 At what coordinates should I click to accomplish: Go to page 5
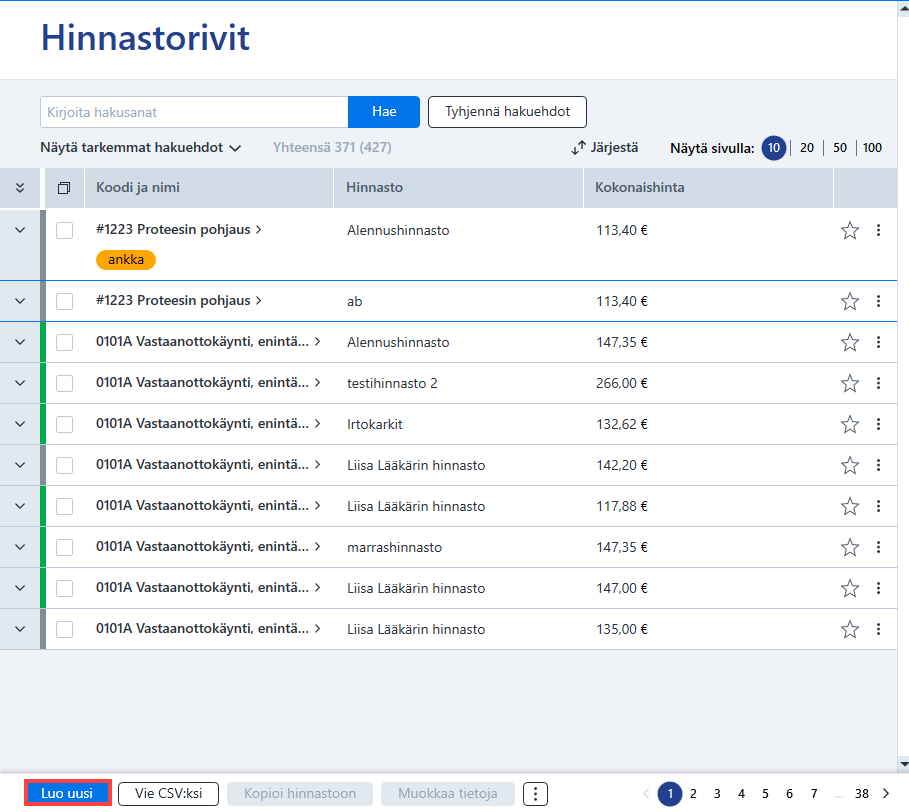(x=765, y=793)
